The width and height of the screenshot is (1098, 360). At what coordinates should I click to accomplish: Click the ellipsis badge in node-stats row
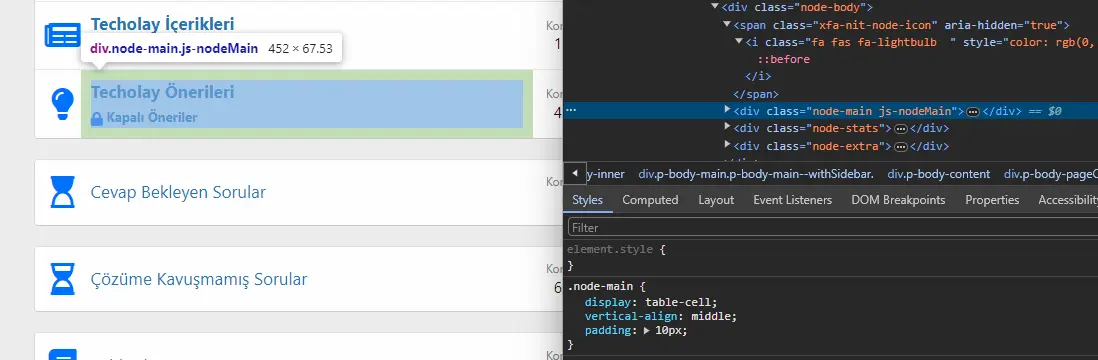901,129
